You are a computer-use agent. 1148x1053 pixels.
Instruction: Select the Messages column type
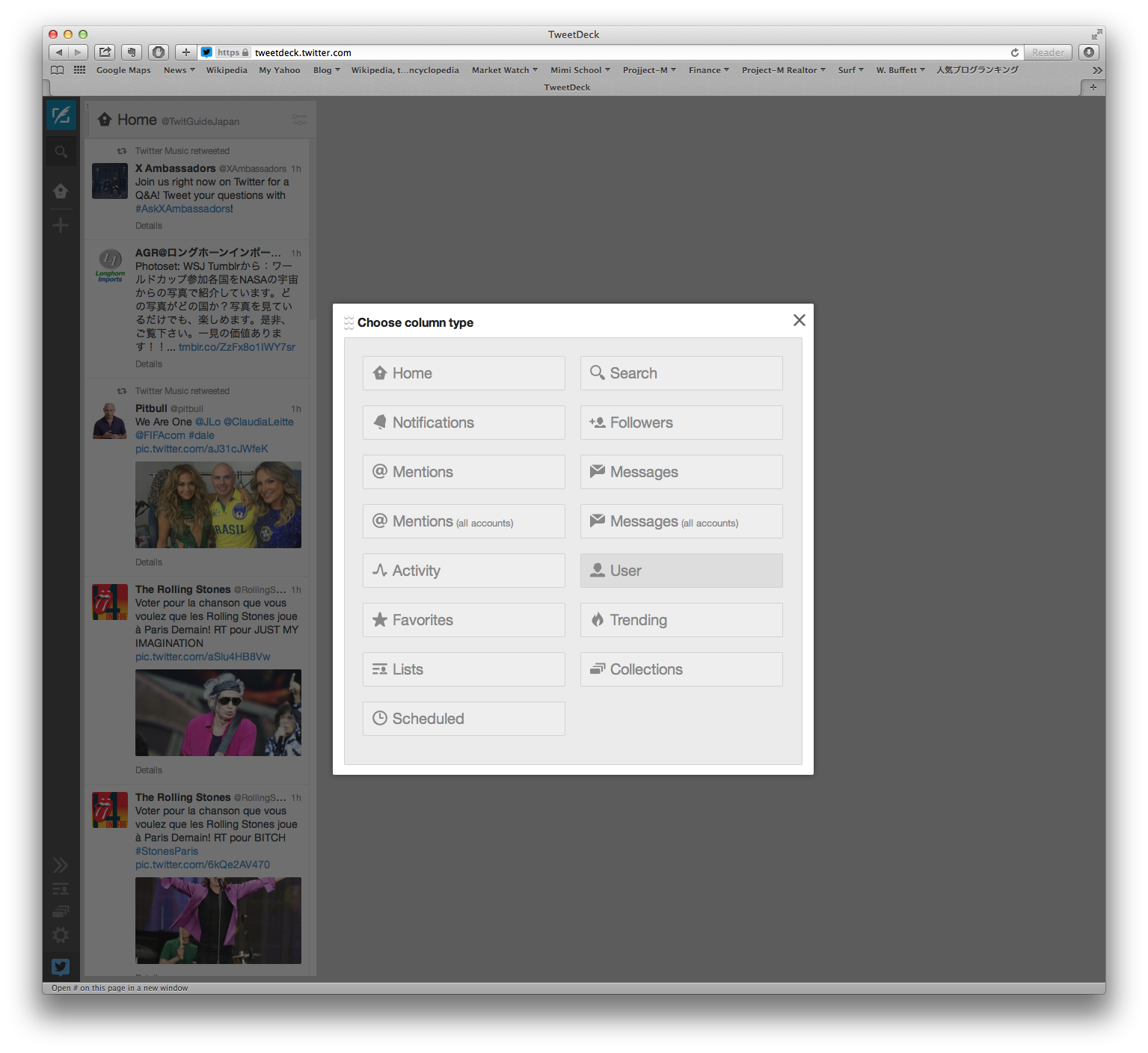(681, 472)
